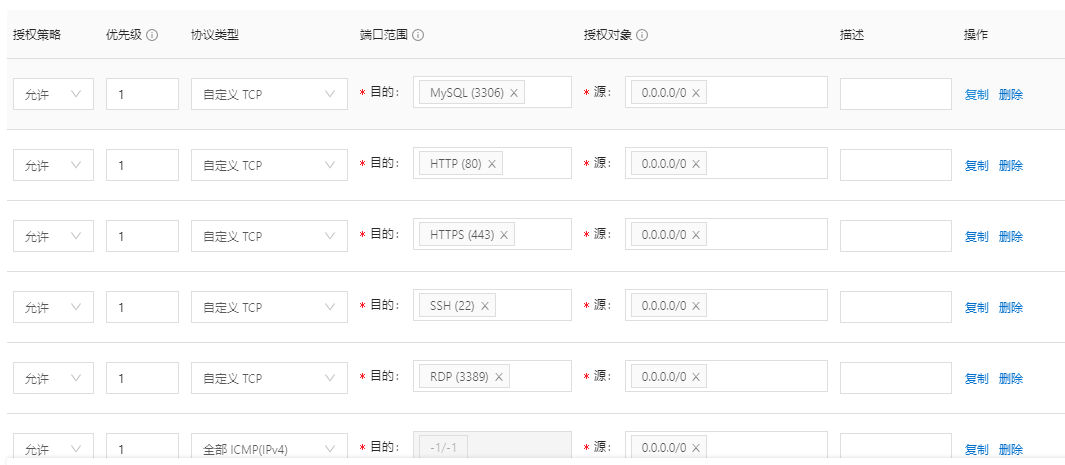This screenshot has height=465, width=1065.
Task: Click the info icon beside 授权对象 header
Action: pos(642,35)
